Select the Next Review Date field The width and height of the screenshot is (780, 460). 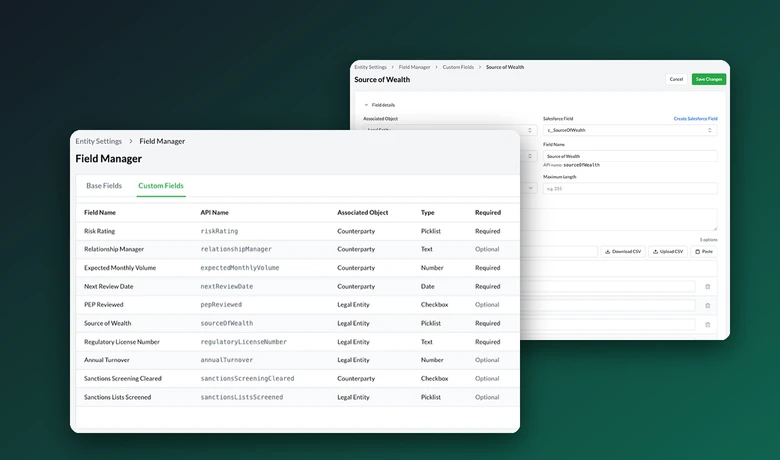297,286
